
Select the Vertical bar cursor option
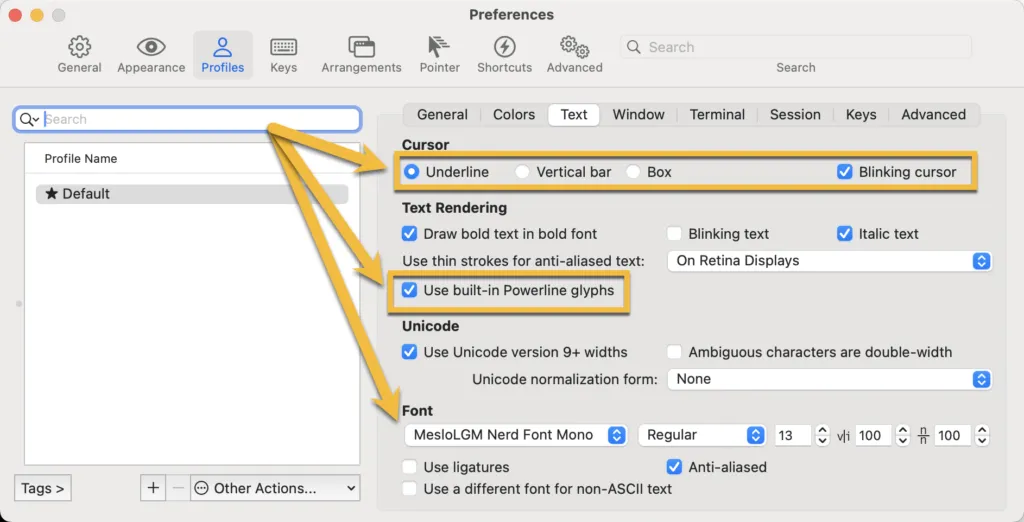pos(523,172)
